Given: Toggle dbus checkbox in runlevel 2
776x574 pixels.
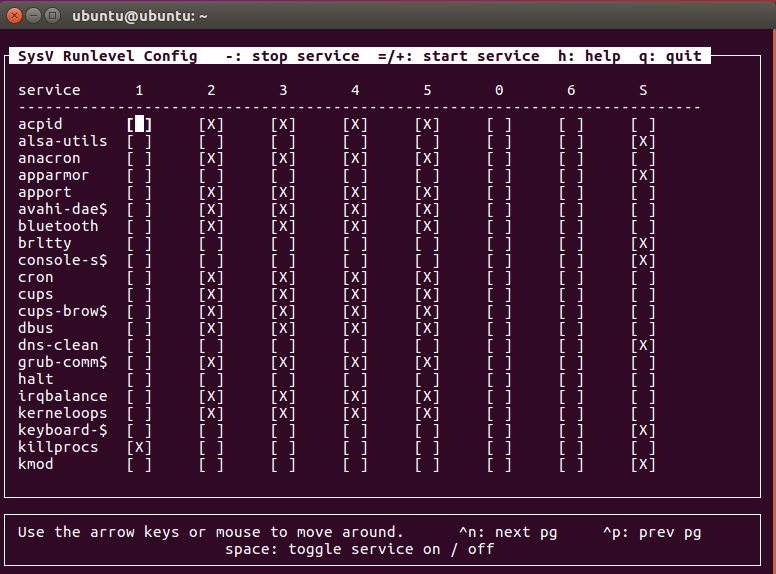Looking at the screenshot, I should 211,328.
